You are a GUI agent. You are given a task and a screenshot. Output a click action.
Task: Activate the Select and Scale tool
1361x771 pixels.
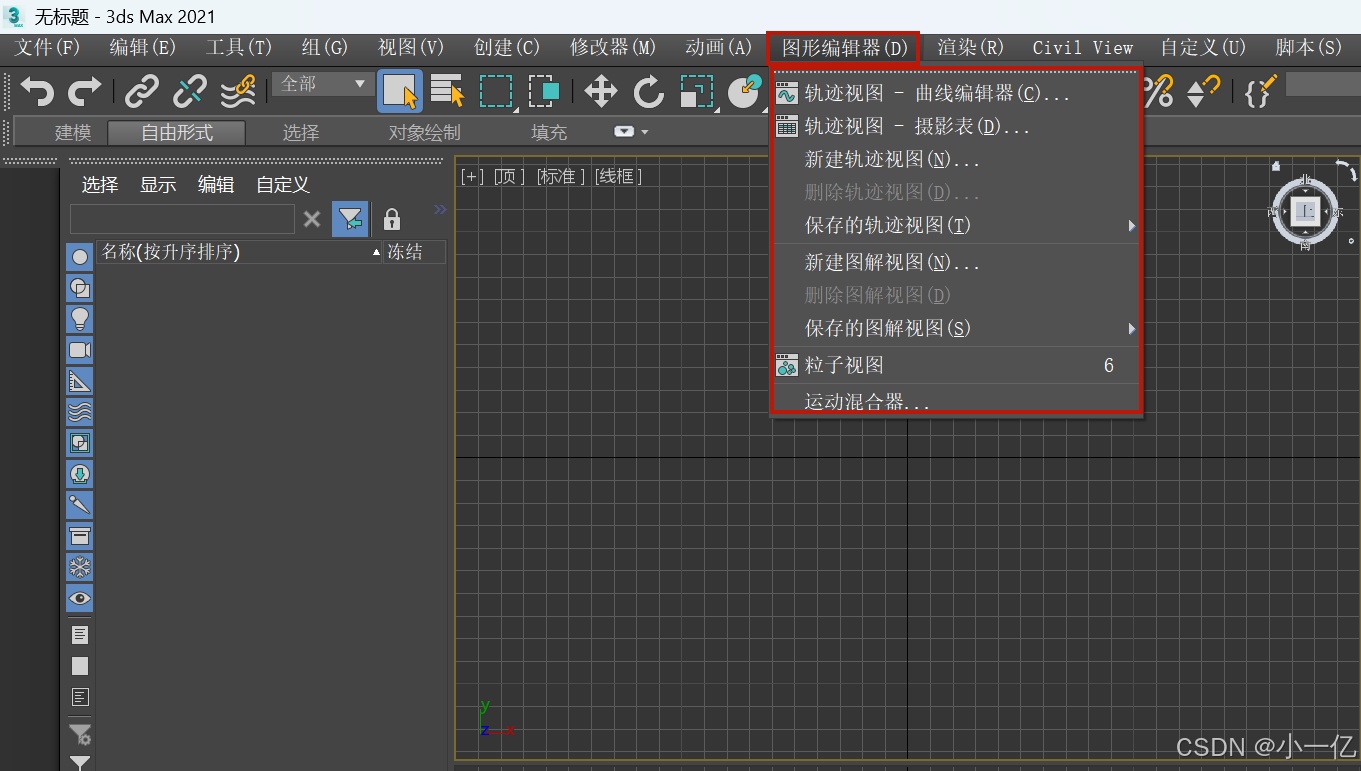(697, 92)
